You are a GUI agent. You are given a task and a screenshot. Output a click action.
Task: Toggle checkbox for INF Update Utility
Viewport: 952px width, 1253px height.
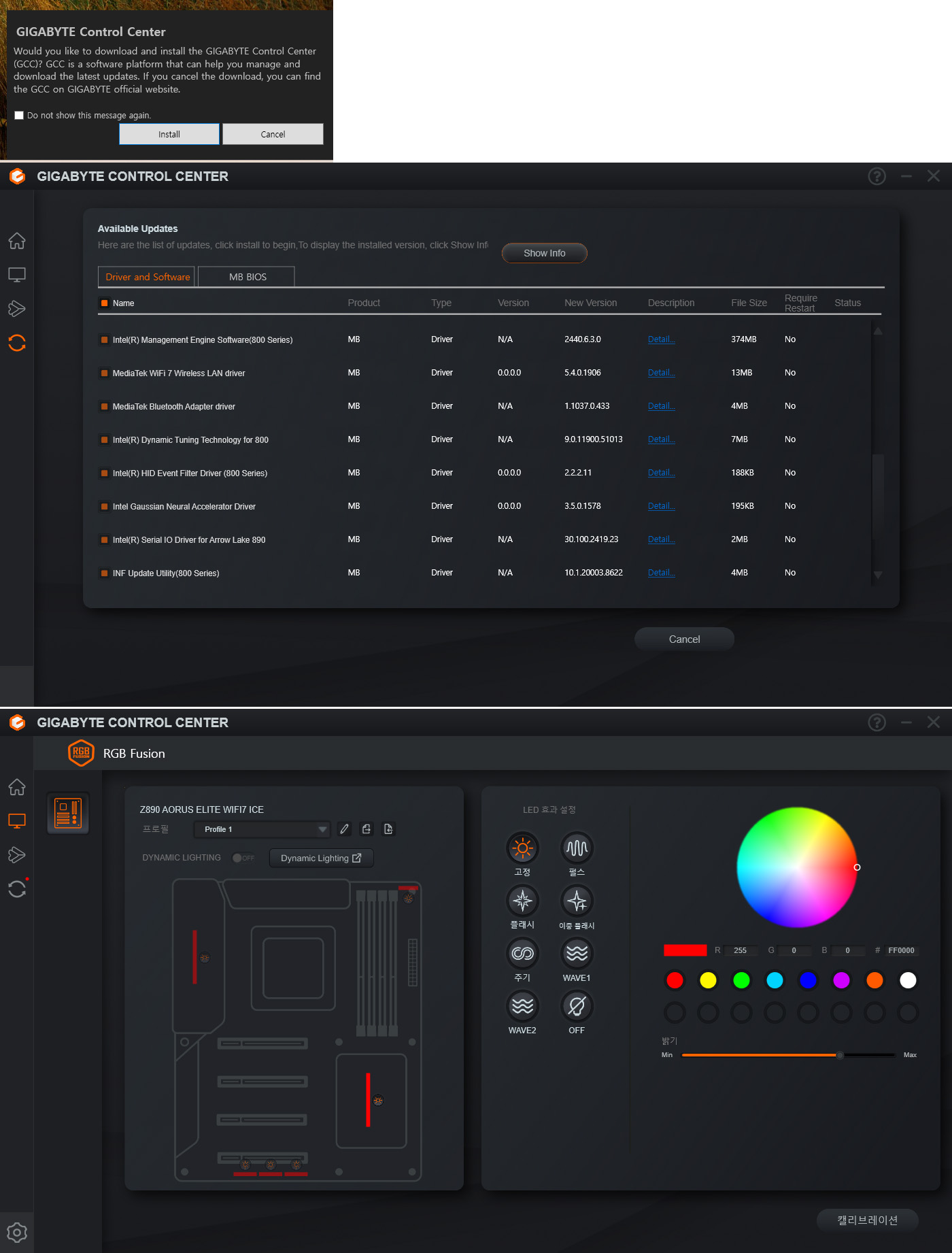pos(104,573)
